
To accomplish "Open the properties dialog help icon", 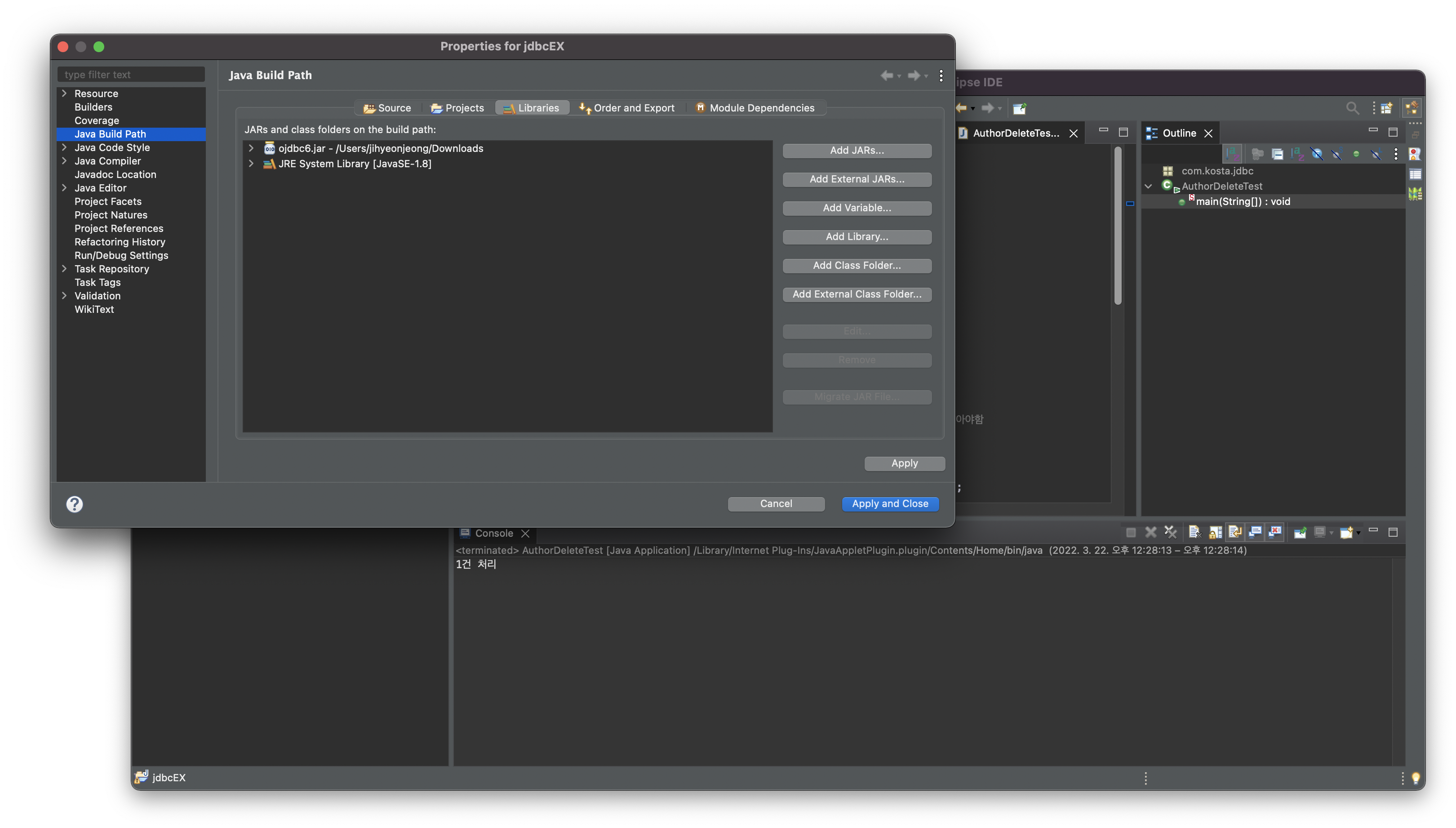I will 75,504.
